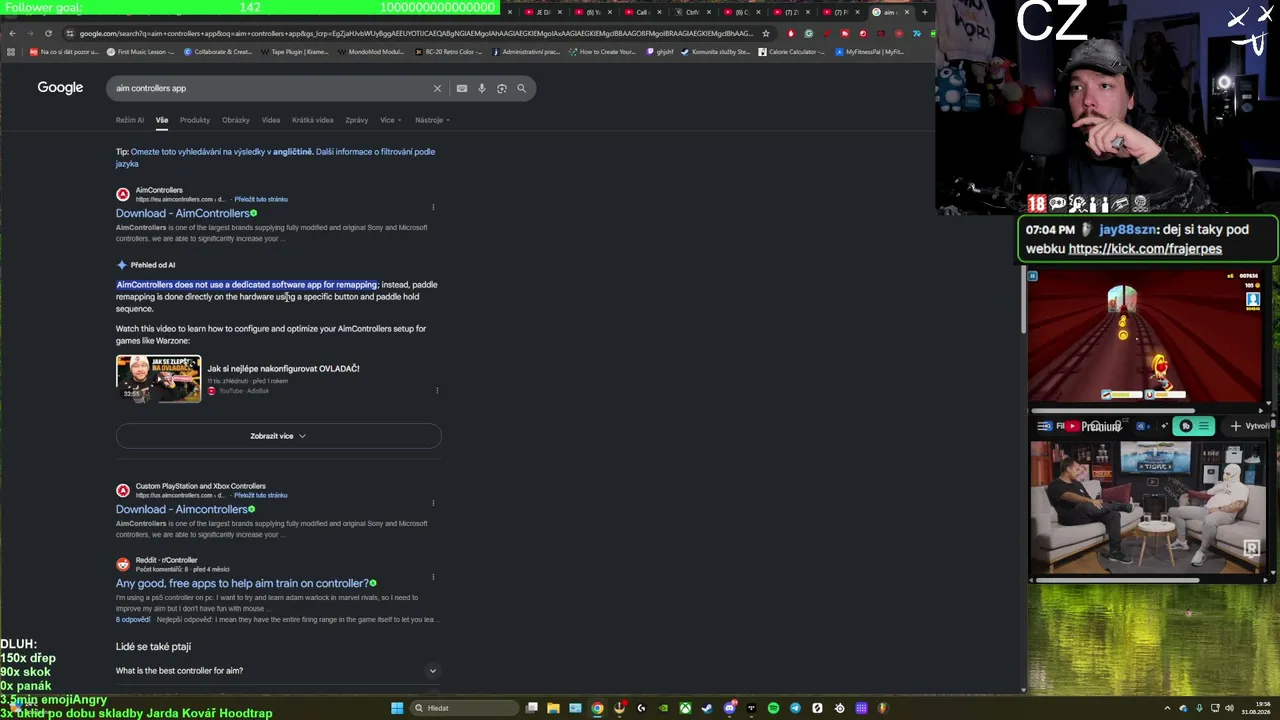Viewport: 1280px width, 720px height.
Task: Open more options for first AimControllers result
Action: (433, 208)
